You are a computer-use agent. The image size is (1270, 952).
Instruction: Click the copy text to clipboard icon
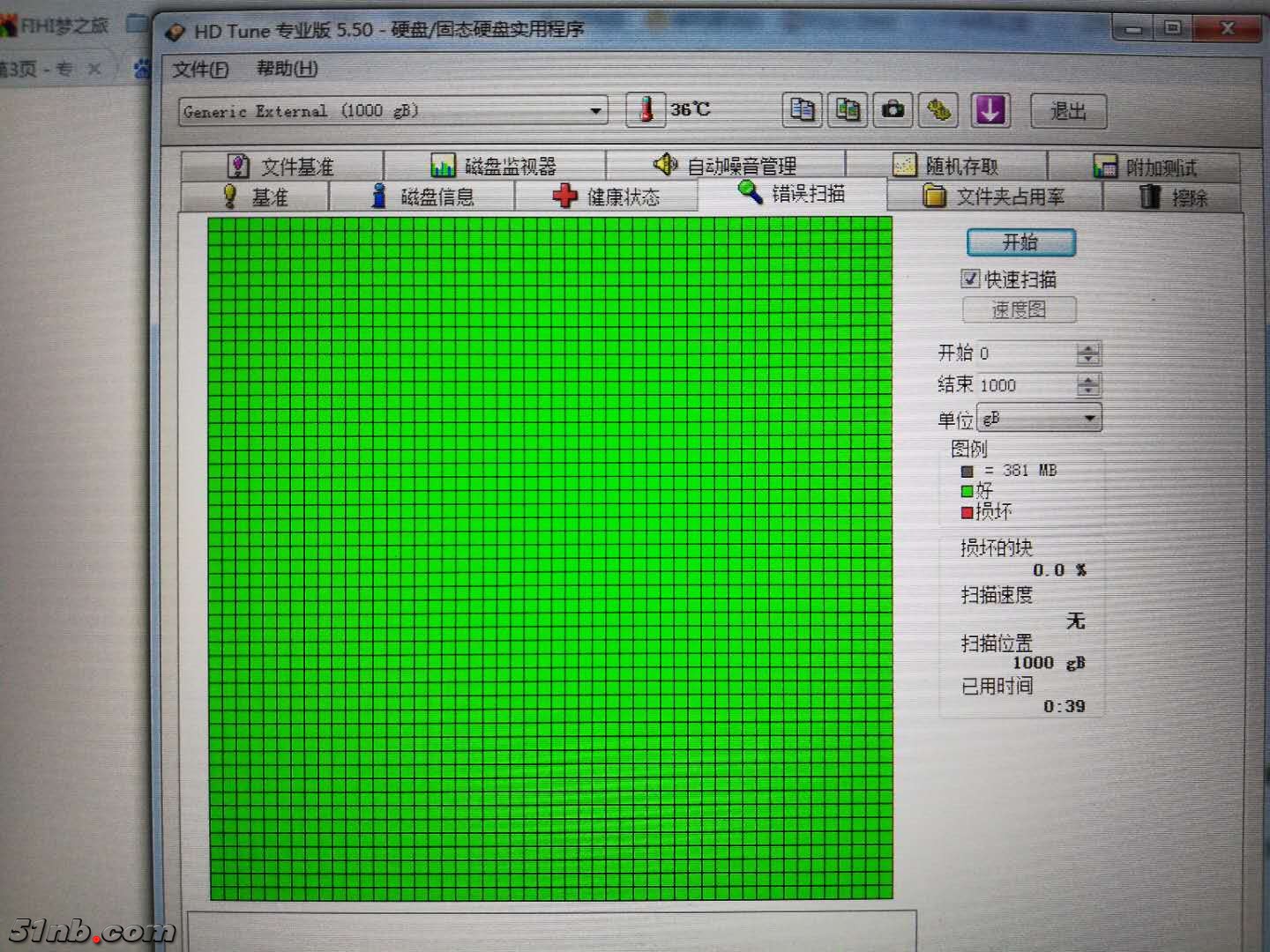coord(802,110)
